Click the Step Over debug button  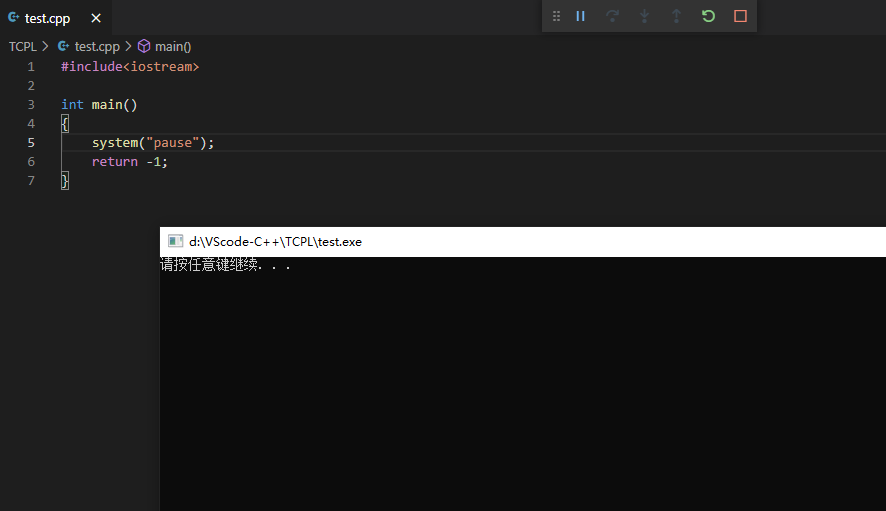point(612,16)
